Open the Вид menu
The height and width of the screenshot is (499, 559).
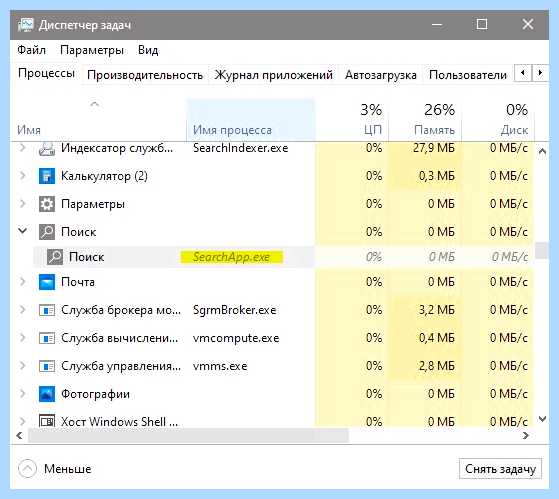pyautogui.click(x=148, y=50)
